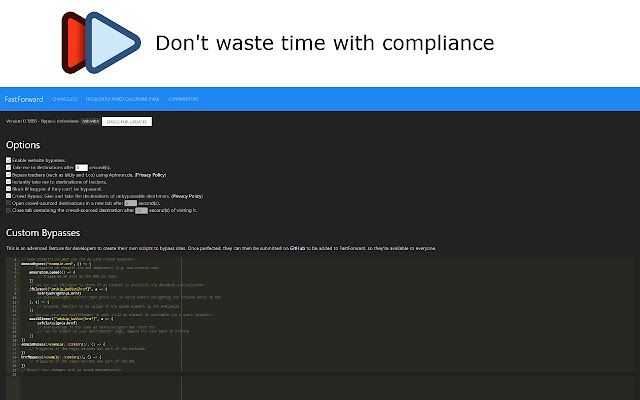Go to Frequently Asked Questions page
Image resolution: width=640 pixels, height=400 pixels.
tap(122, 99)
